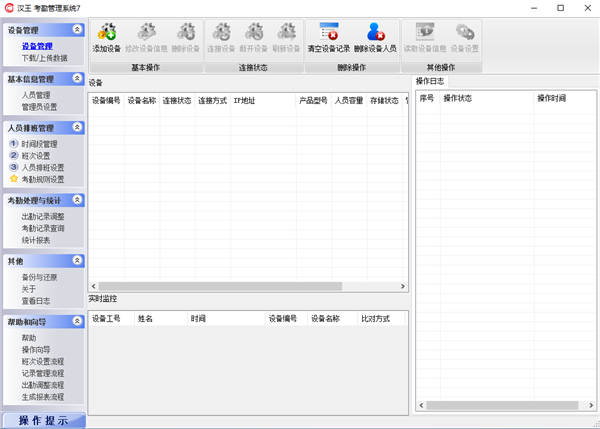Click the 断开设备 toolbar icon
600x429 pixels.
[x=254, y=32]
